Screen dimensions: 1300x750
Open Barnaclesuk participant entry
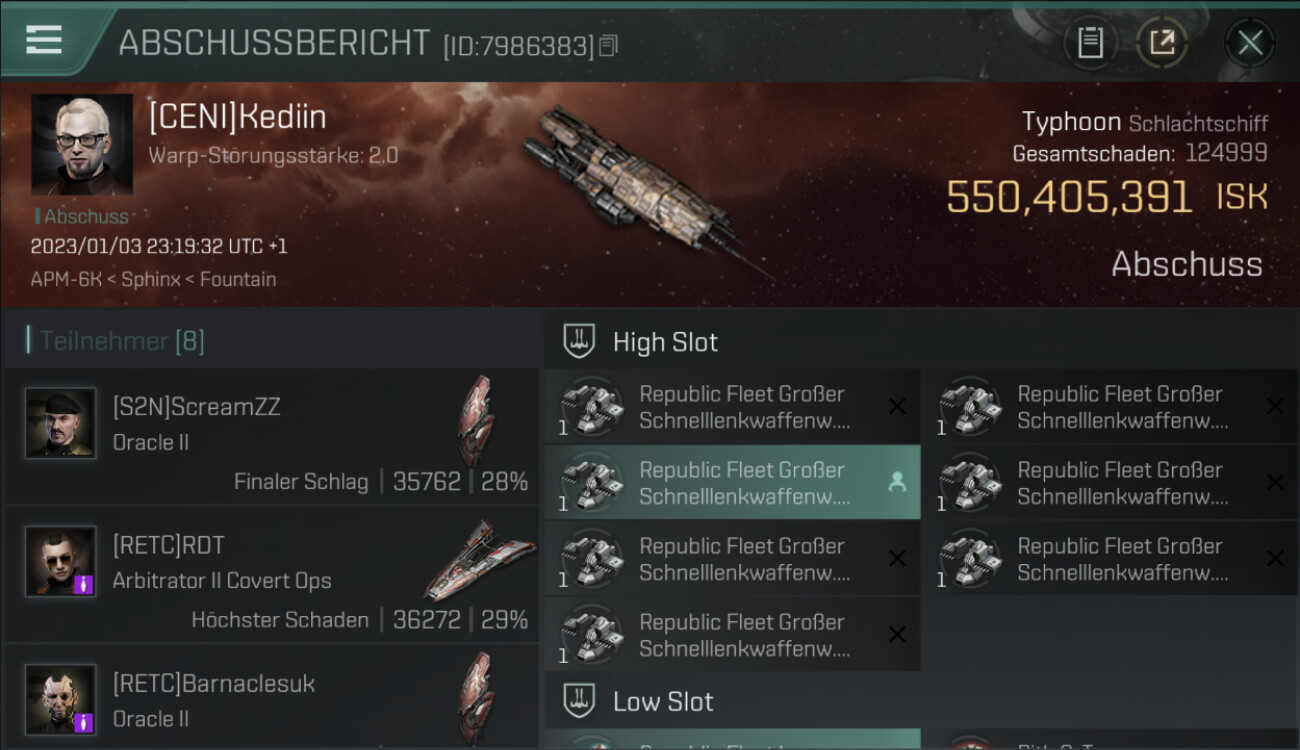point(270,700)
